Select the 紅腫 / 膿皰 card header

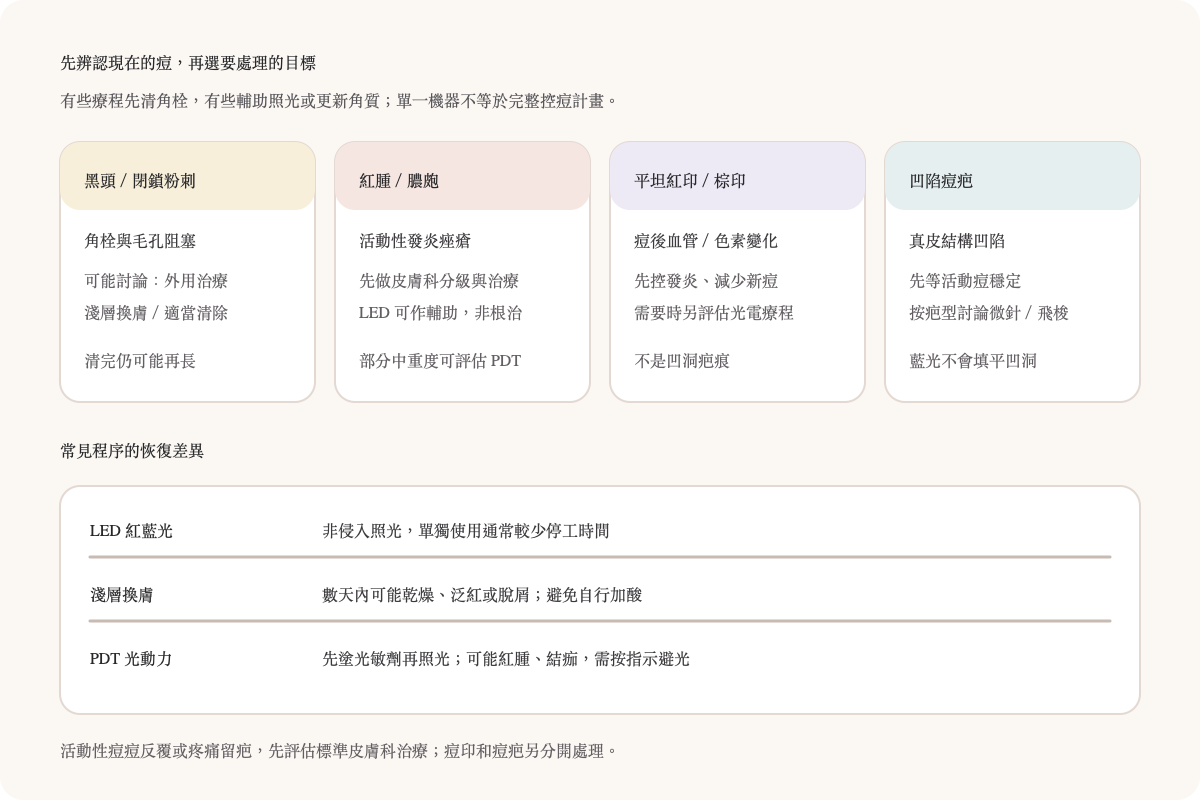click(x=463, y=176)
